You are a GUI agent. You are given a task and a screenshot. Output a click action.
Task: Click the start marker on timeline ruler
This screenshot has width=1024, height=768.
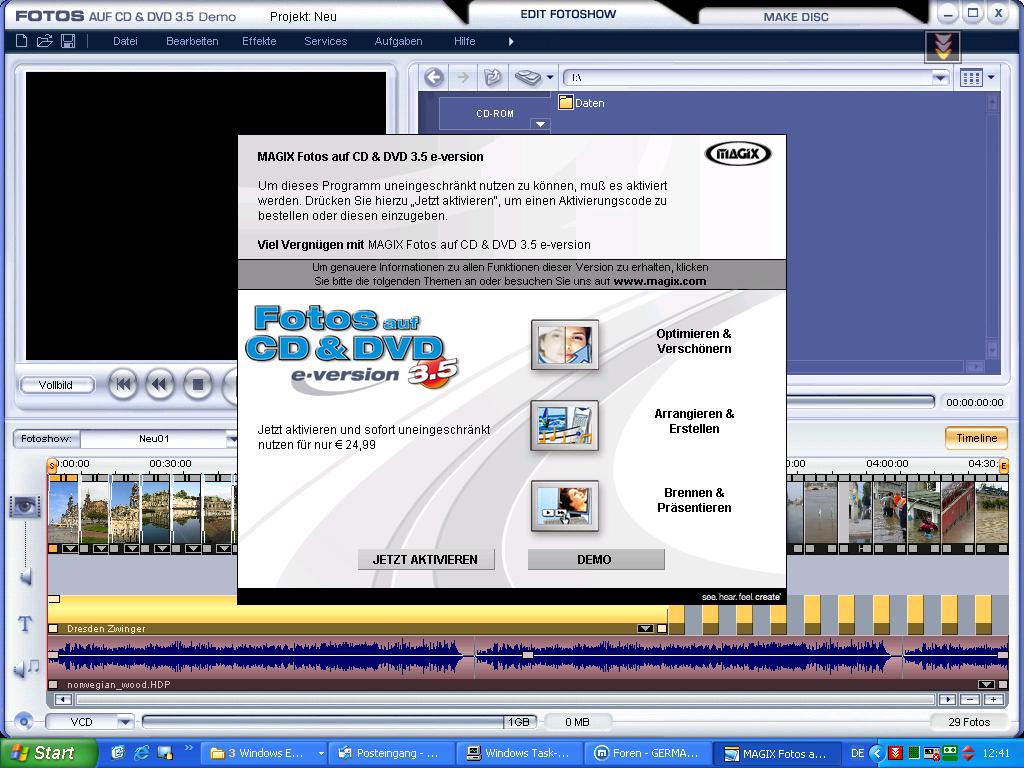tap(52, 465)
